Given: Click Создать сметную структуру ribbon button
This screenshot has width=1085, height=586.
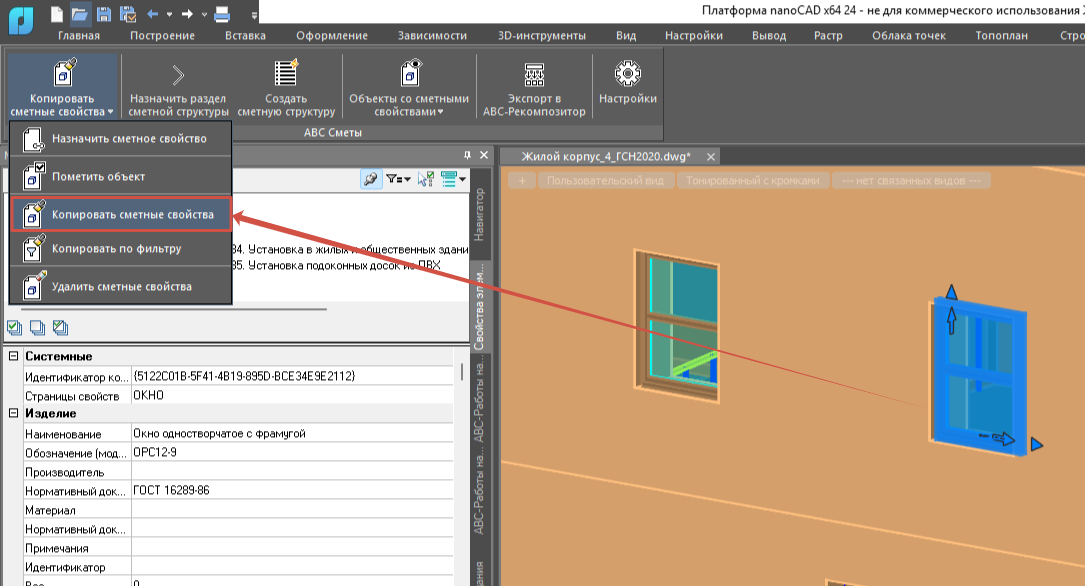Looking at the screenshot, I should (x=286, y=87).
